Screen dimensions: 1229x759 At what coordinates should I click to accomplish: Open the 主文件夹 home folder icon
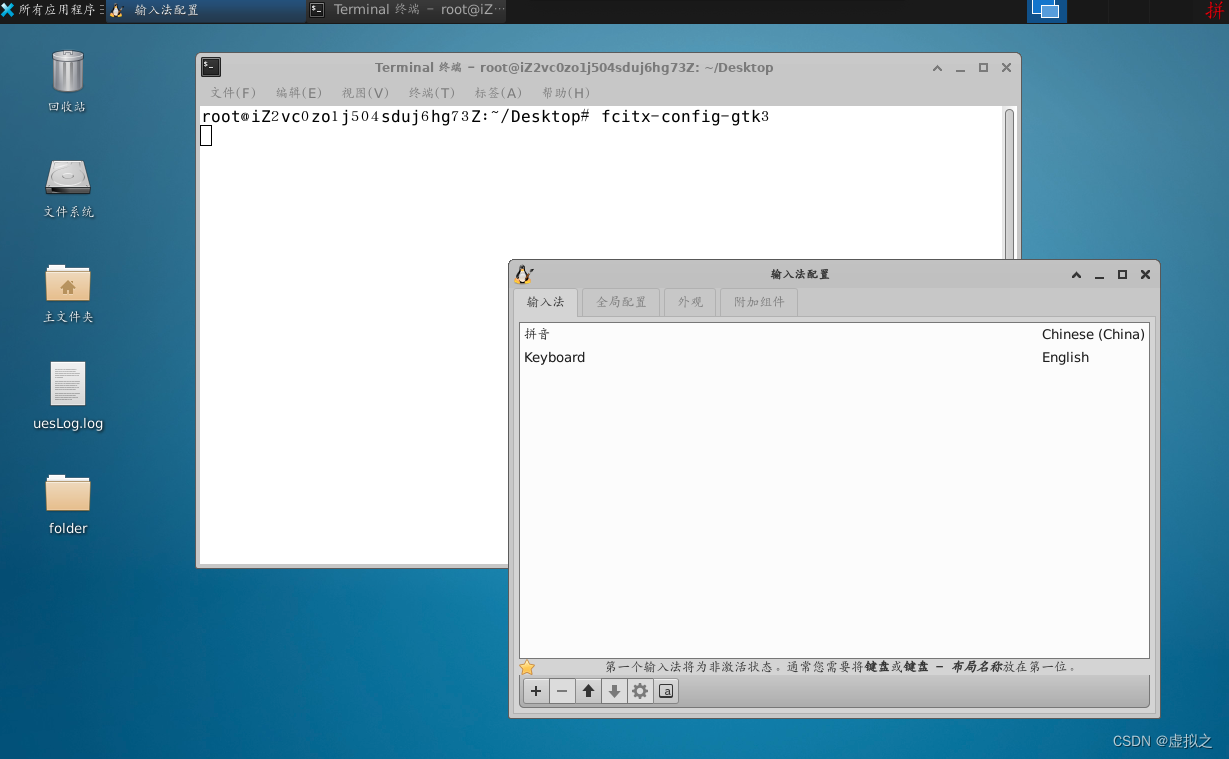click(68, 284)
